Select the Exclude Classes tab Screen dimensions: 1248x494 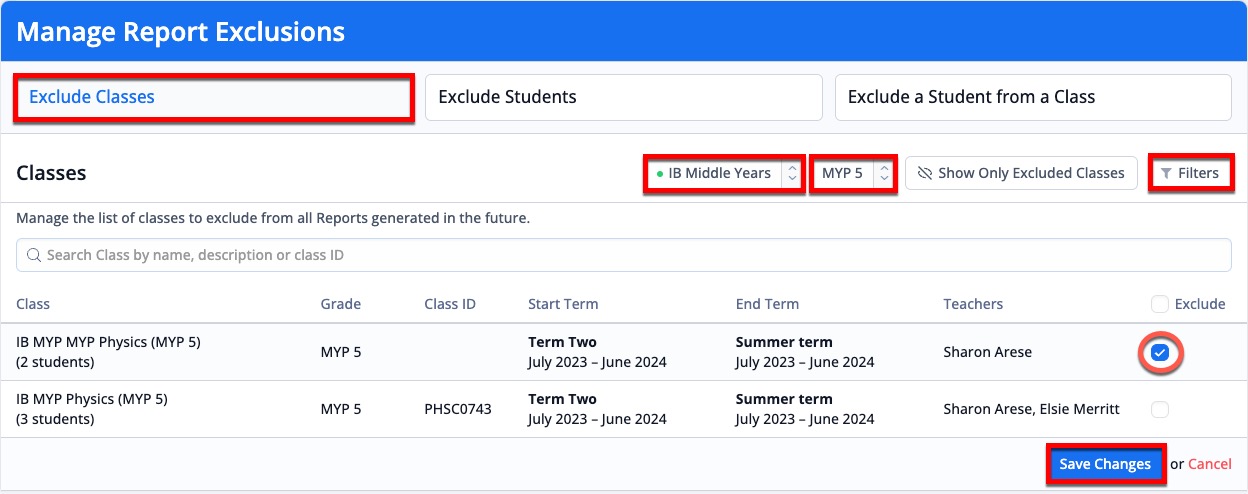tap(214, 97)
